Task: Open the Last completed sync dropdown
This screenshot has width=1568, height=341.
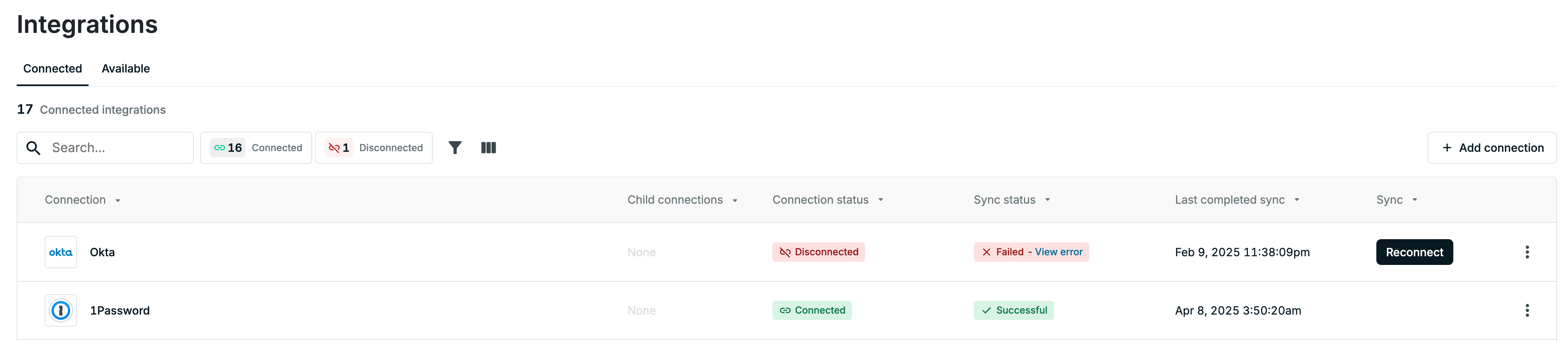Action: pyautogui.click(x=1296, y=200)
